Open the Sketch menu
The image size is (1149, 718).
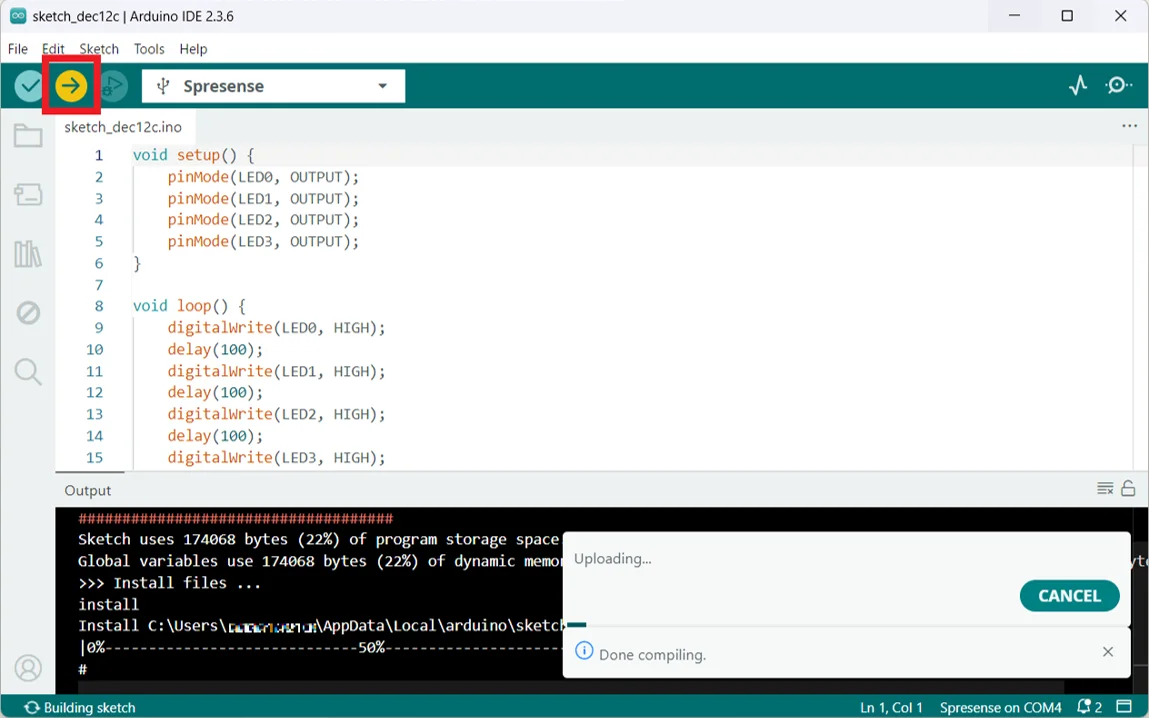click(x=99, y=49)
